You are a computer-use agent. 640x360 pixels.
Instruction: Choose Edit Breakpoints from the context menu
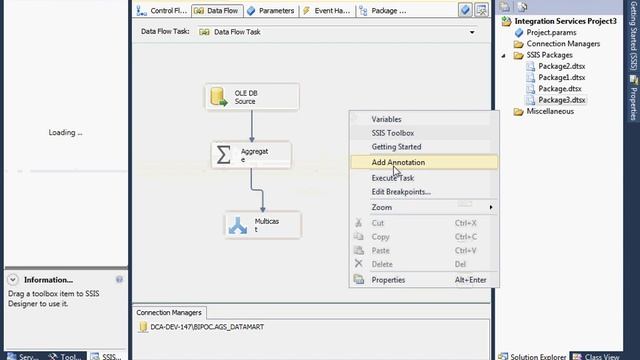tap(424, 192)
